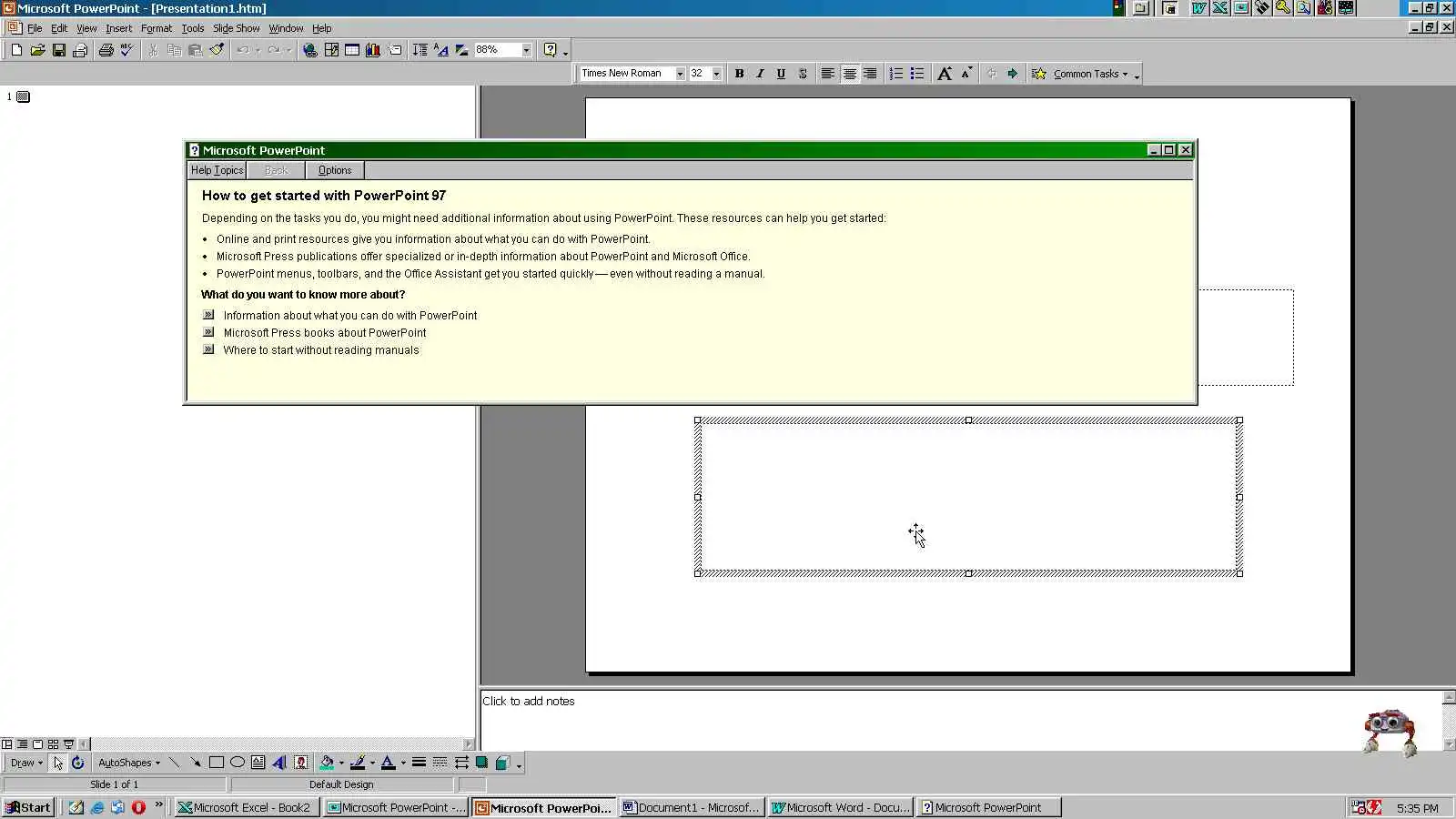Decrease the font size
The image size is (1456, 819).
tap(966, 74)
